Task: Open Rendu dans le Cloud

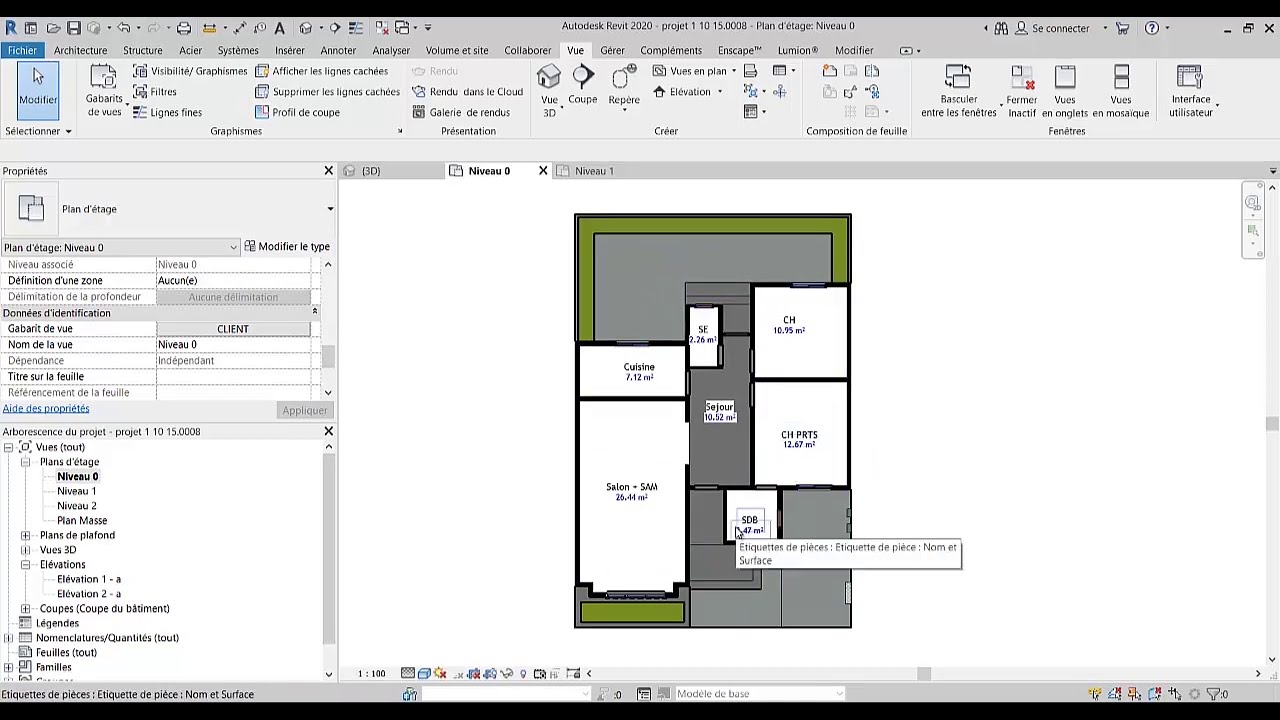Action: click(468, 92)
